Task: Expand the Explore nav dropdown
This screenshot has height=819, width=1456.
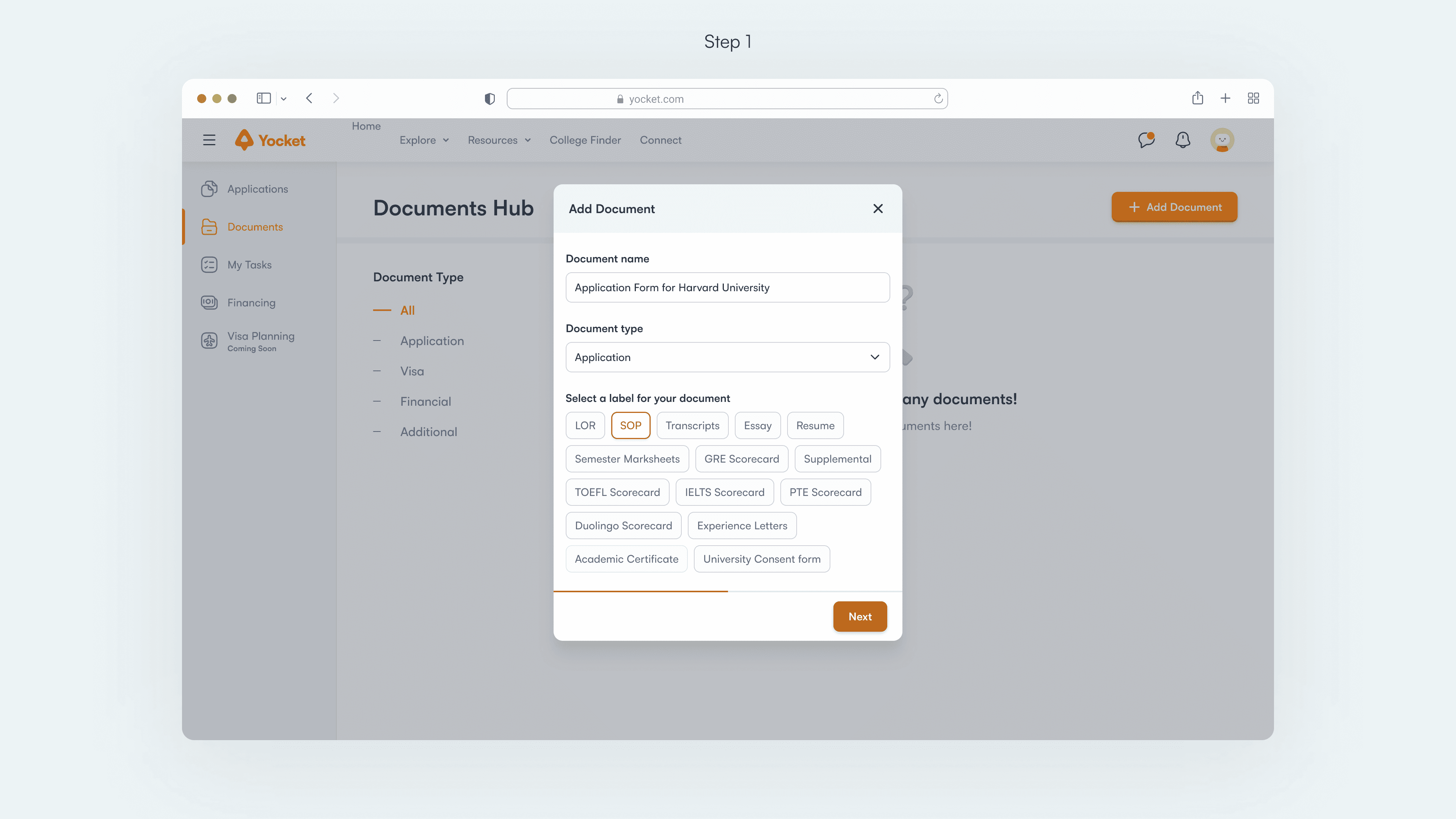Action: coord(424,140)
